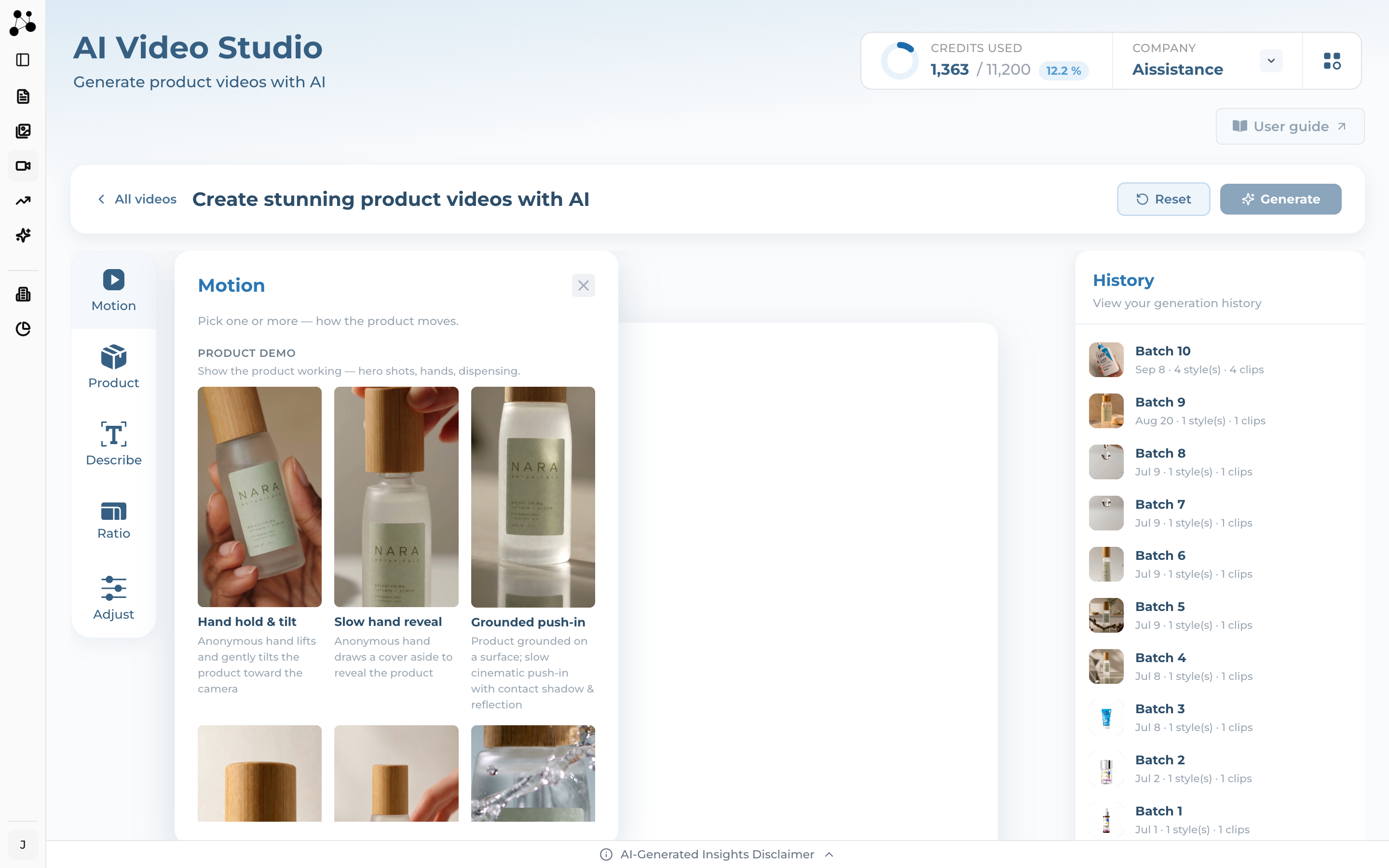This screenshot has height=868, width=1389.
Task: Expand the Company dropdown arrow
Action: pos(1271,61)
